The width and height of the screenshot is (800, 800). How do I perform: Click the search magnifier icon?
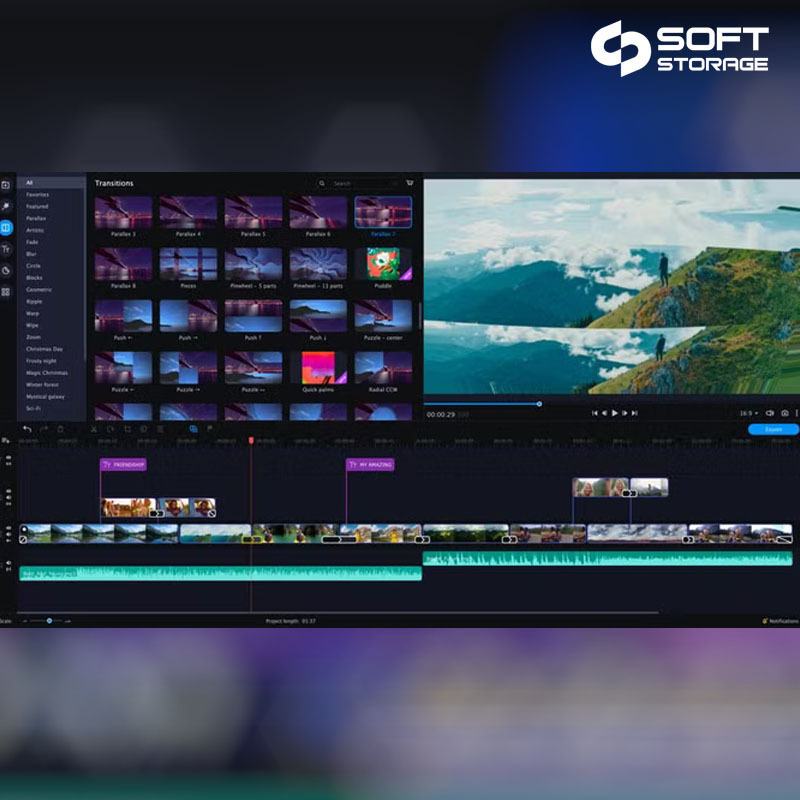tap(322, 183)
